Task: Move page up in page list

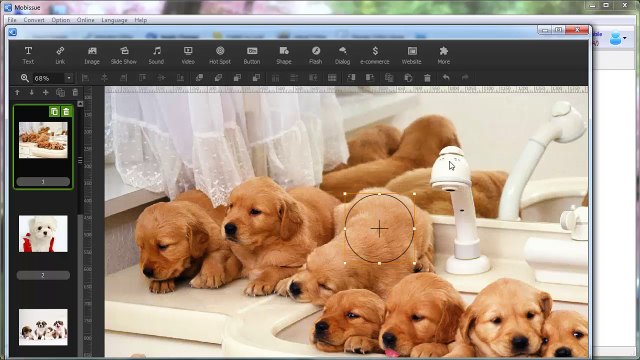Action: 17,93
